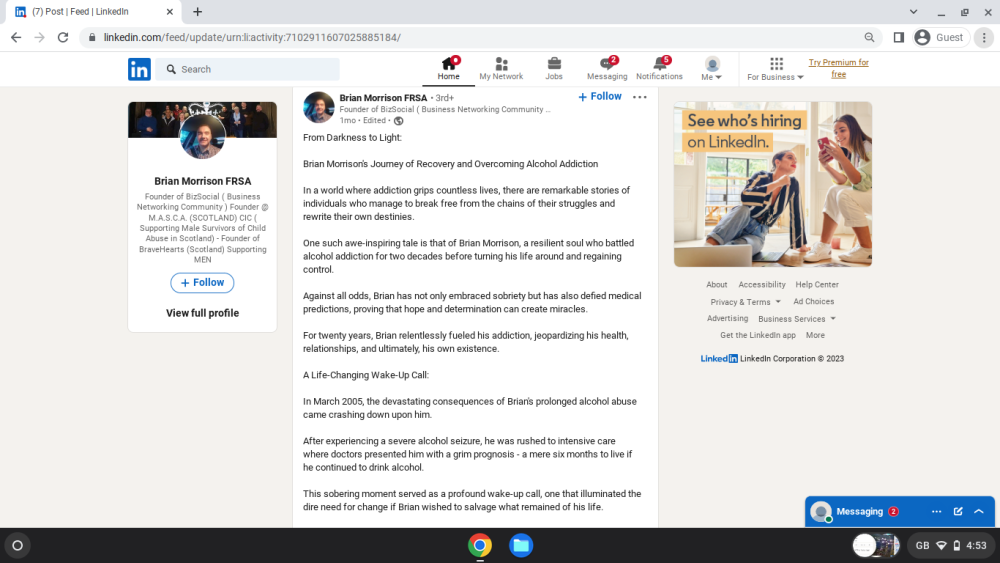The image size is (1000, 563).
Task: Expand the Messaging overlay chevron
Action: tap(979, 511)
